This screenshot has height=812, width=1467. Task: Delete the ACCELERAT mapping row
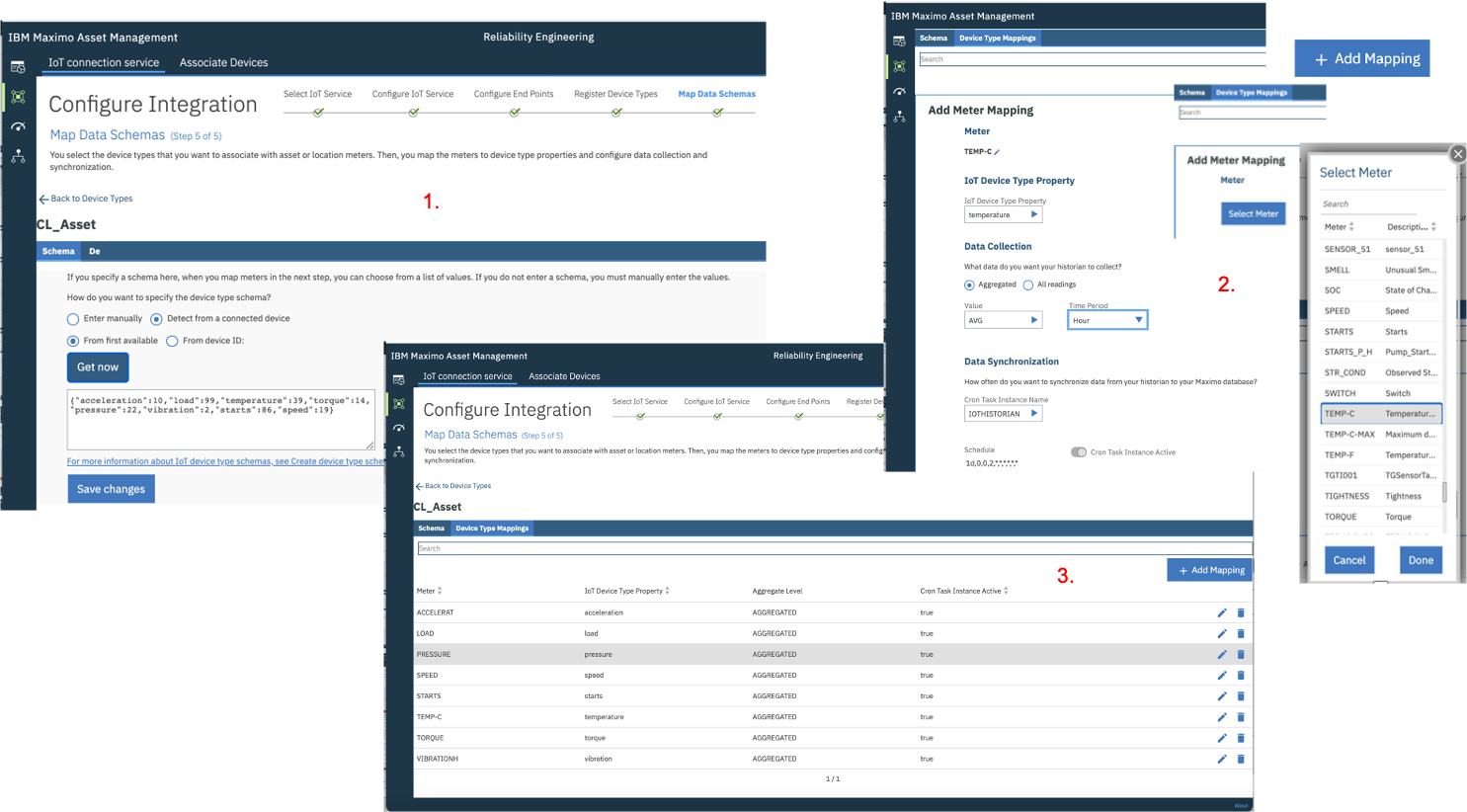(x=1241, y=612)
